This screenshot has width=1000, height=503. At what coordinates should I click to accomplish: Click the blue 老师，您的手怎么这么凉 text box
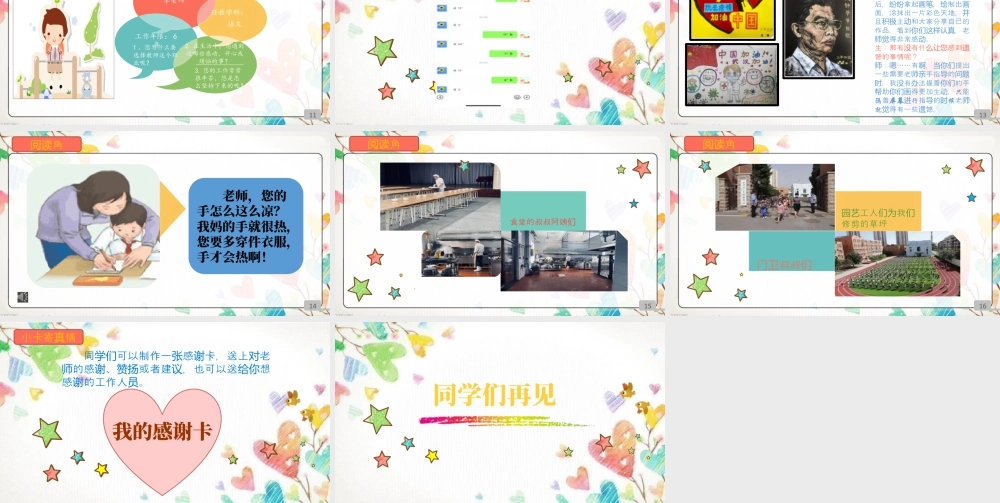246,226
